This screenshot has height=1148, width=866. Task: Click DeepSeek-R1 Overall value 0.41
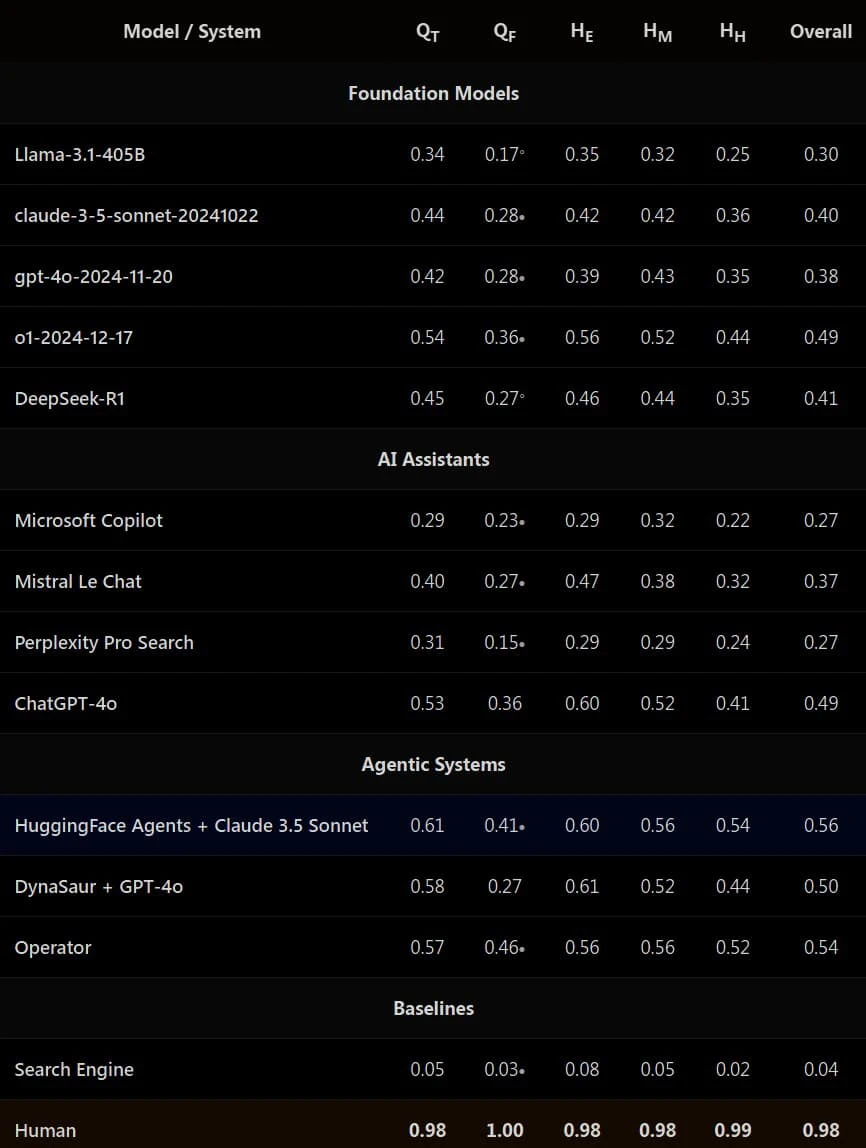point(821,398)
